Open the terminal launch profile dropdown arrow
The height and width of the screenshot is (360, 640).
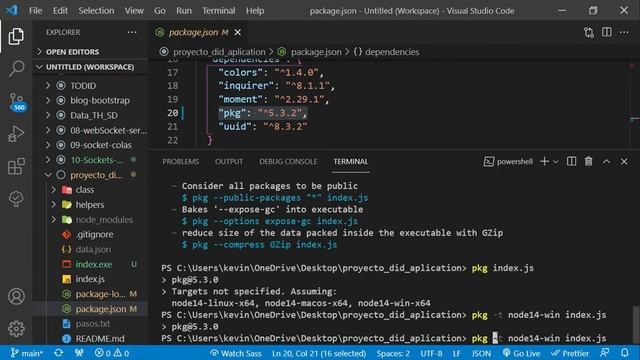[x=556, y=162]
